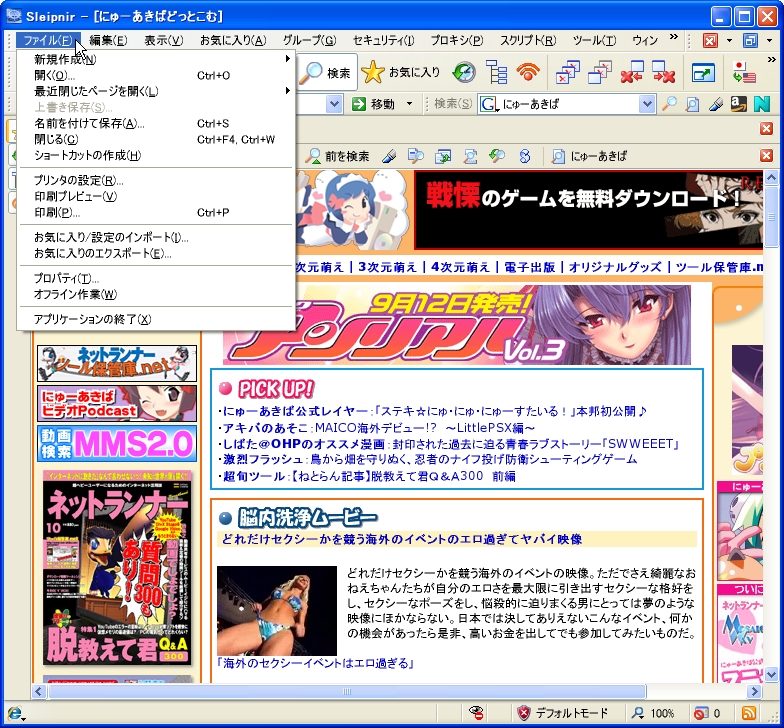Screen dimensions: 784x728
Task: Close the find bar with red X
Action: pos(766,156)
